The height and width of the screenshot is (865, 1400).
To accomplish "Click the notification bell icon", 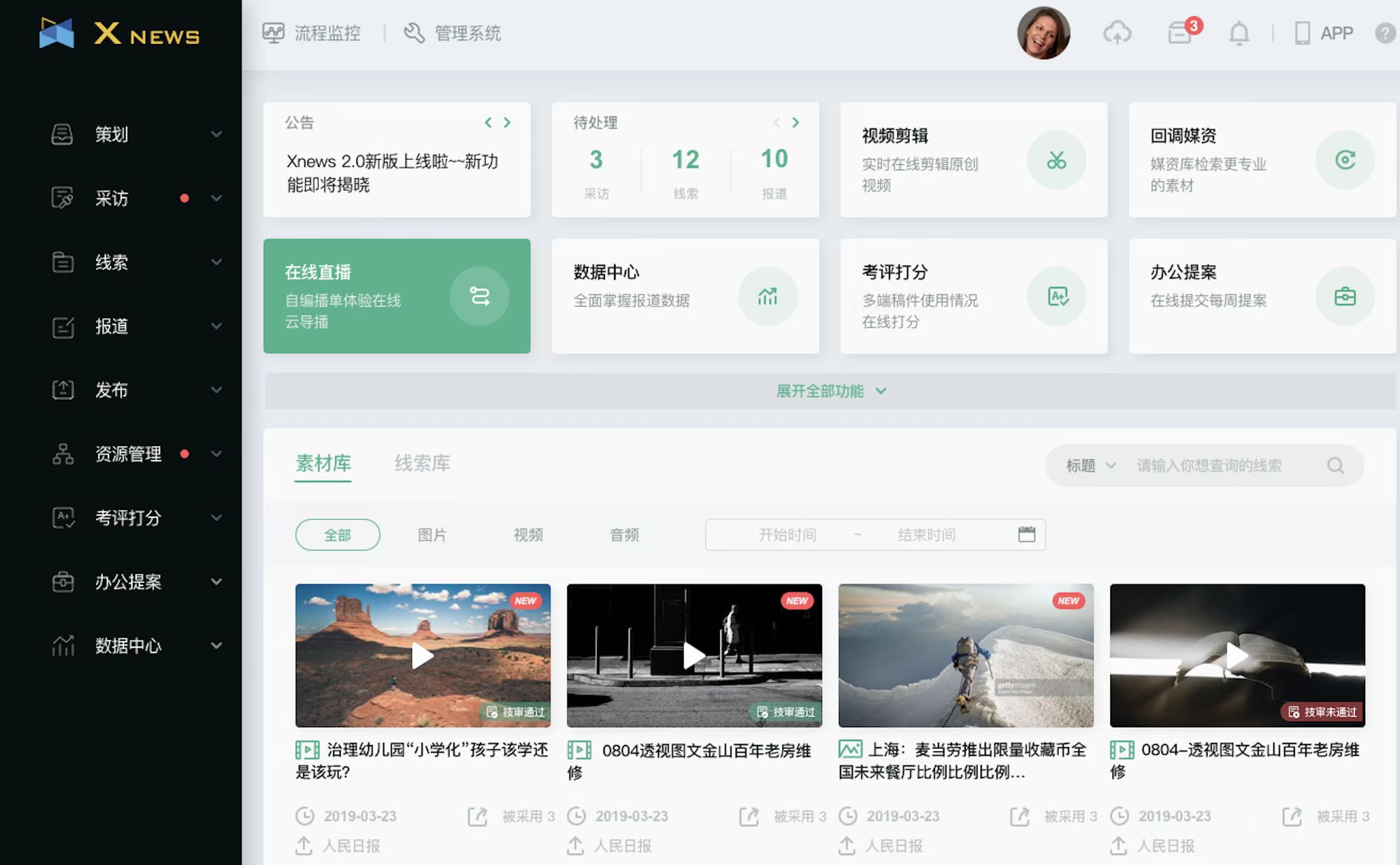I will (x=1239, y=33).
